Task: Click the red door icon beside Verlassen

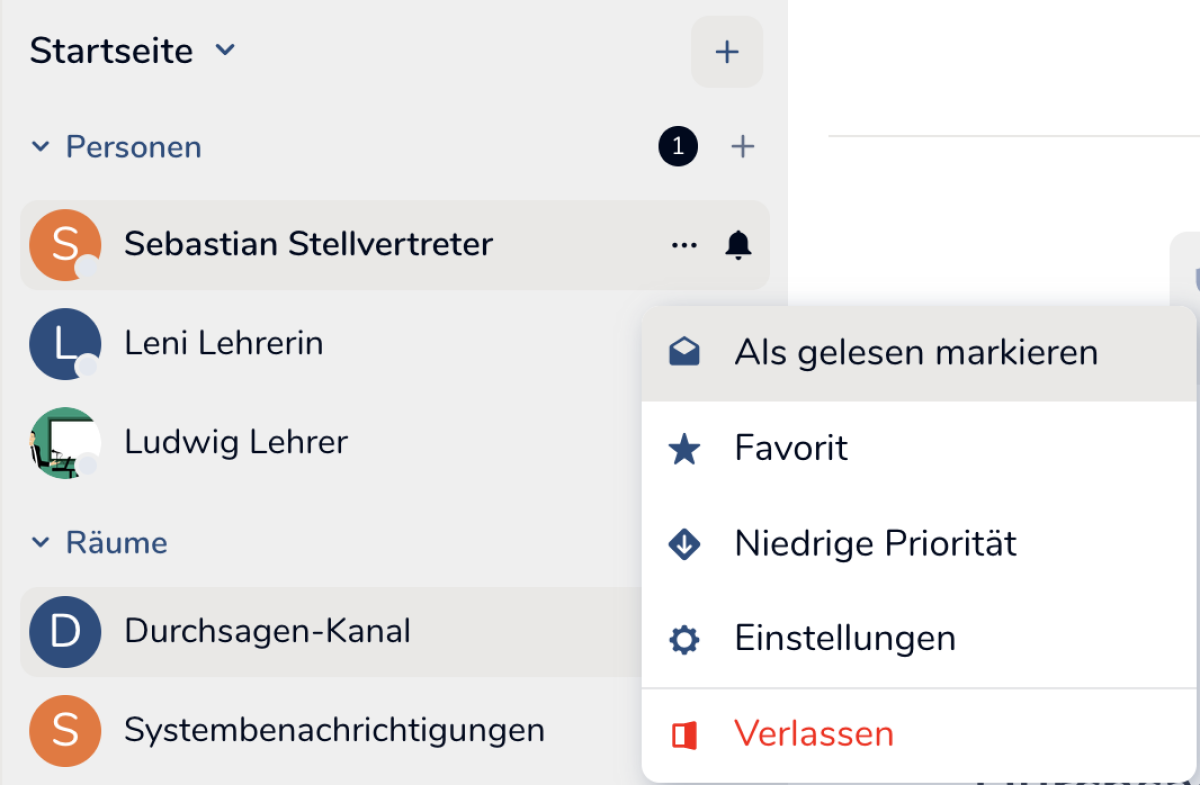Action: (684, 735)
